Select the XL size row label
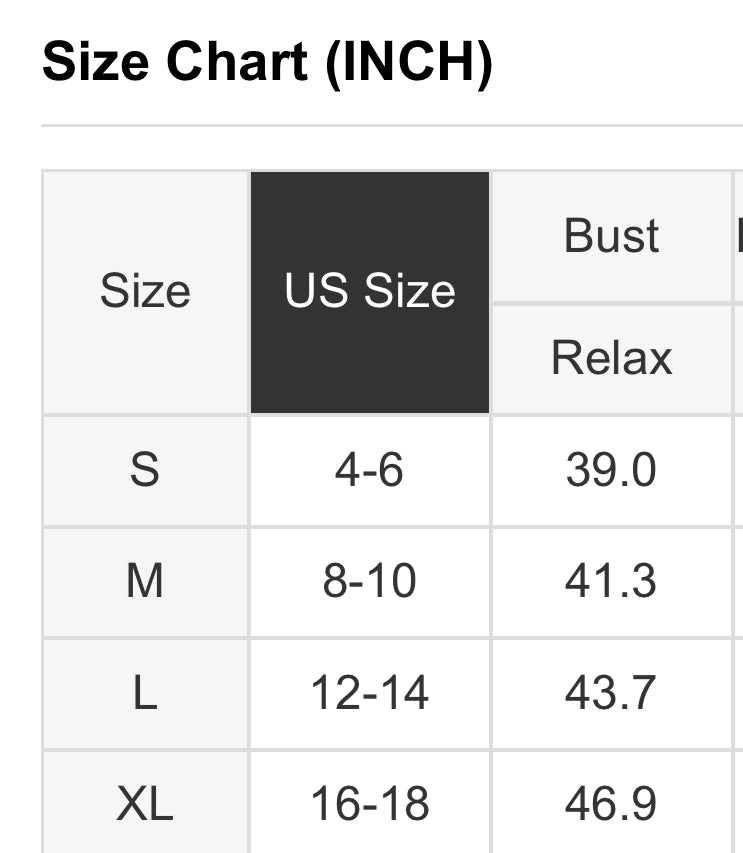 point(145,803)
